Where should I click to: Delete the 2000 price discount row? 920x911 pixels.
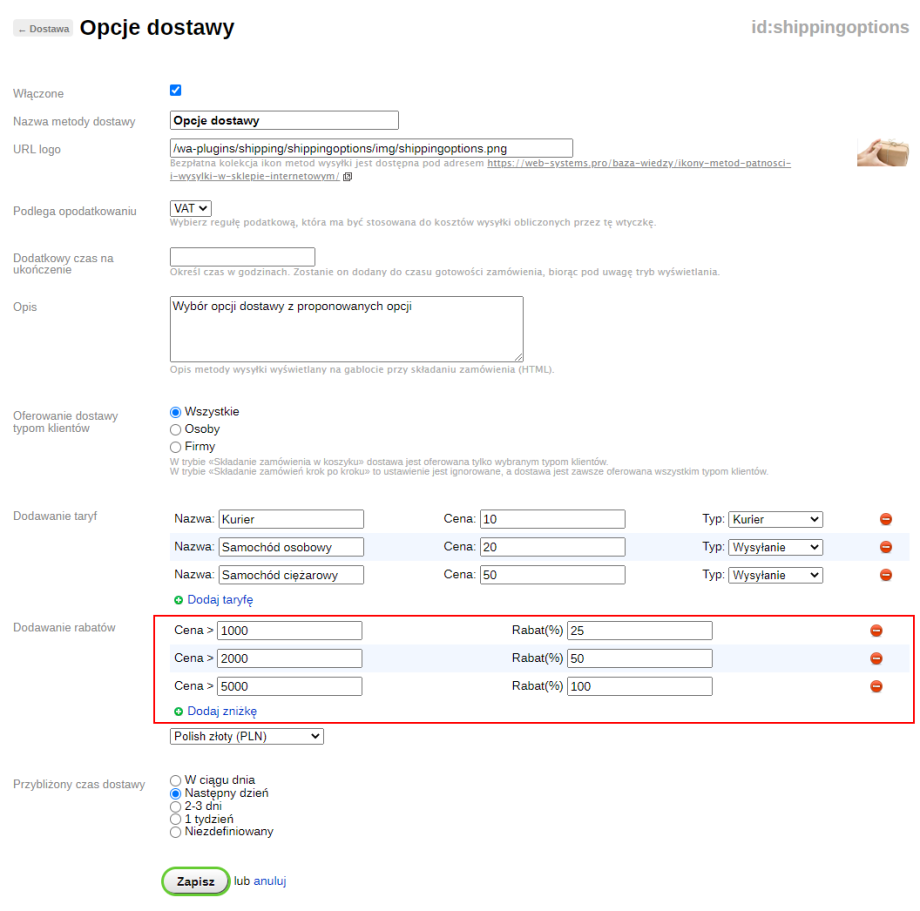pos(876,658)
